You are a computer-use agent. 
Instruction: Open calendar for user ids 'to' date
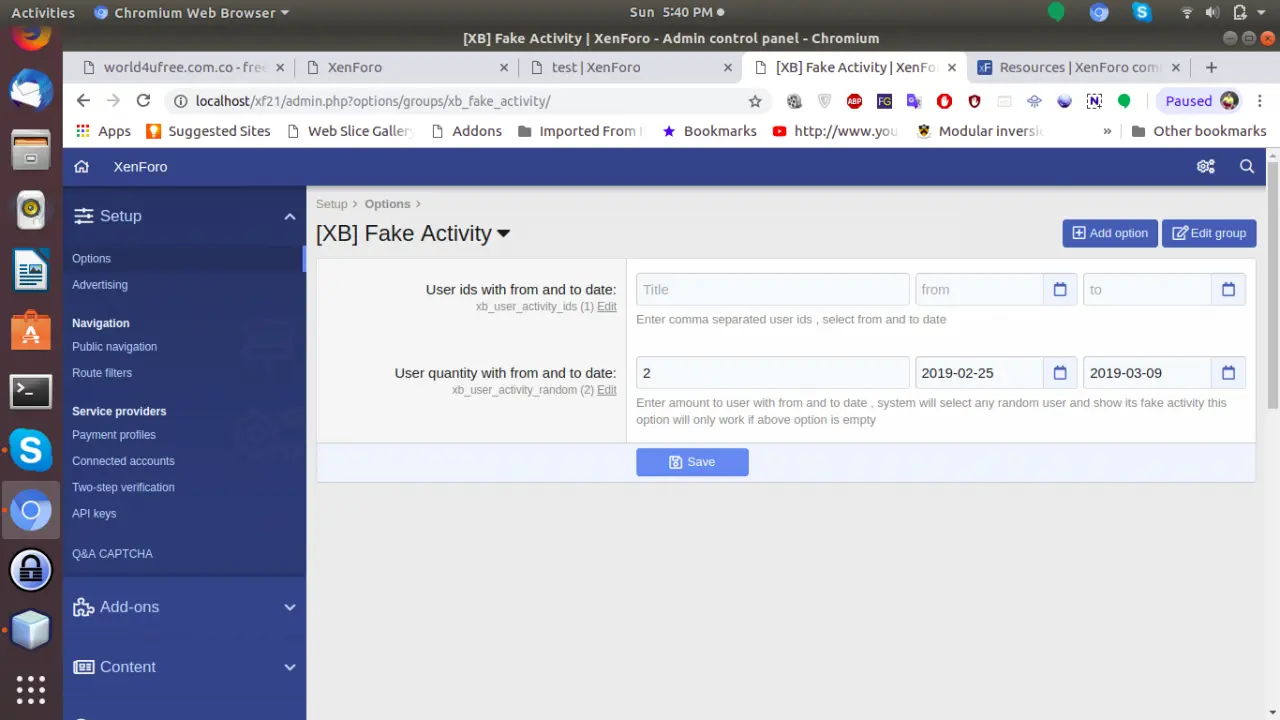[1228, 290]
